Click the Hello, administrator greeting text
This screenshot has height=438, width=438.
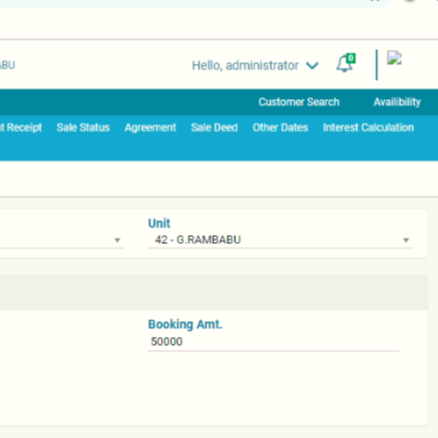tap(245, 65)
